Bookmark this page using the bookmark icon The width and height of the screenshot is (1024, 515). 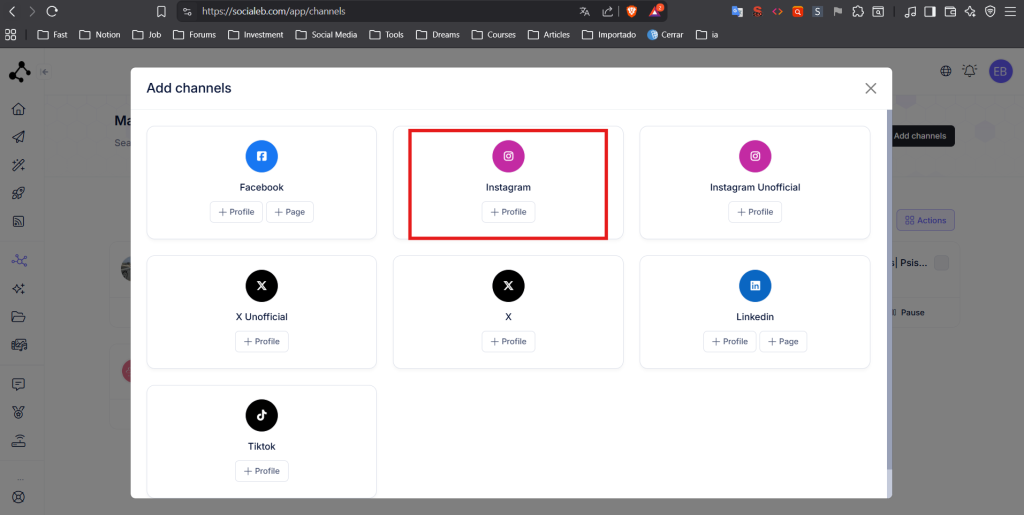pyautogui.click(x=161, y=12)
